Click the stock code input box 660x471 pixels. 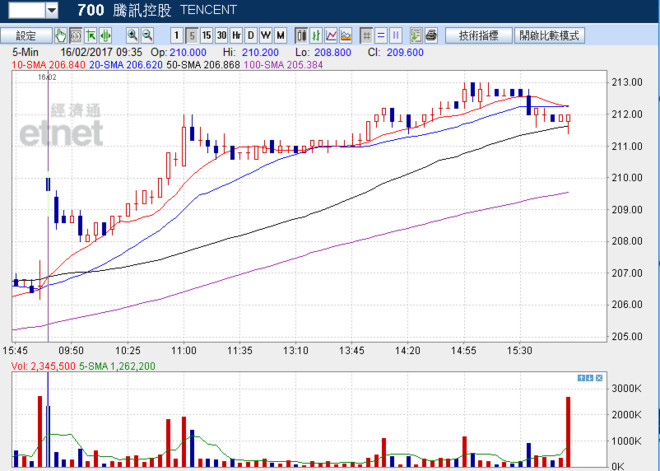coord(27,10)
